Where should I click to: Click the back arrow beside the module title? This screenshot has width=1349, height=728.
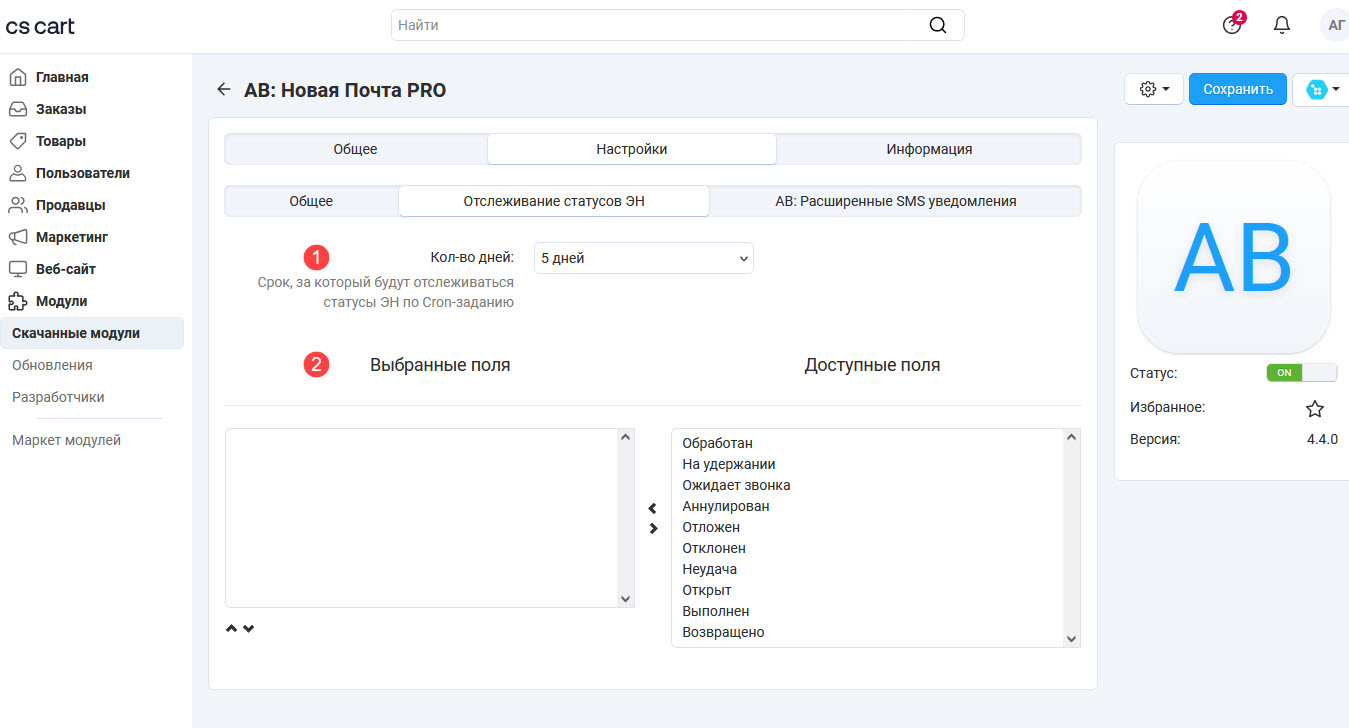click(x=223, y=90)
